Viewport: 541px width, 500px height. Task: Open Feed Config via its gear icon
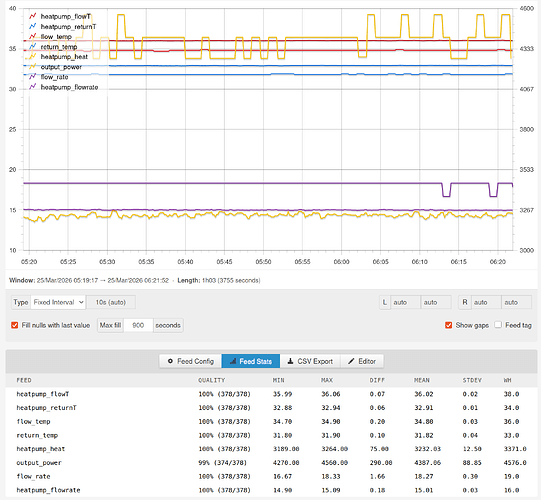(170, 361)
